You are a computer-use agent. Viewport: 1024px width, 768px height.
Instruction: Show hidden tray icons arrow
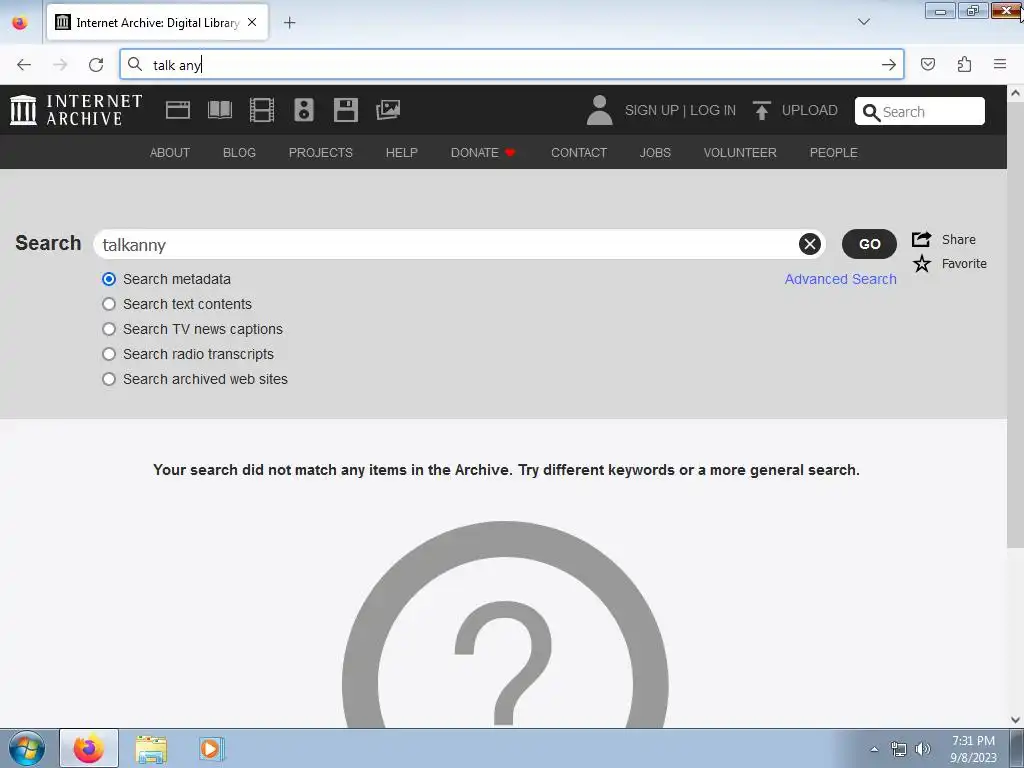pyautogui.click(x=874, y=749)
